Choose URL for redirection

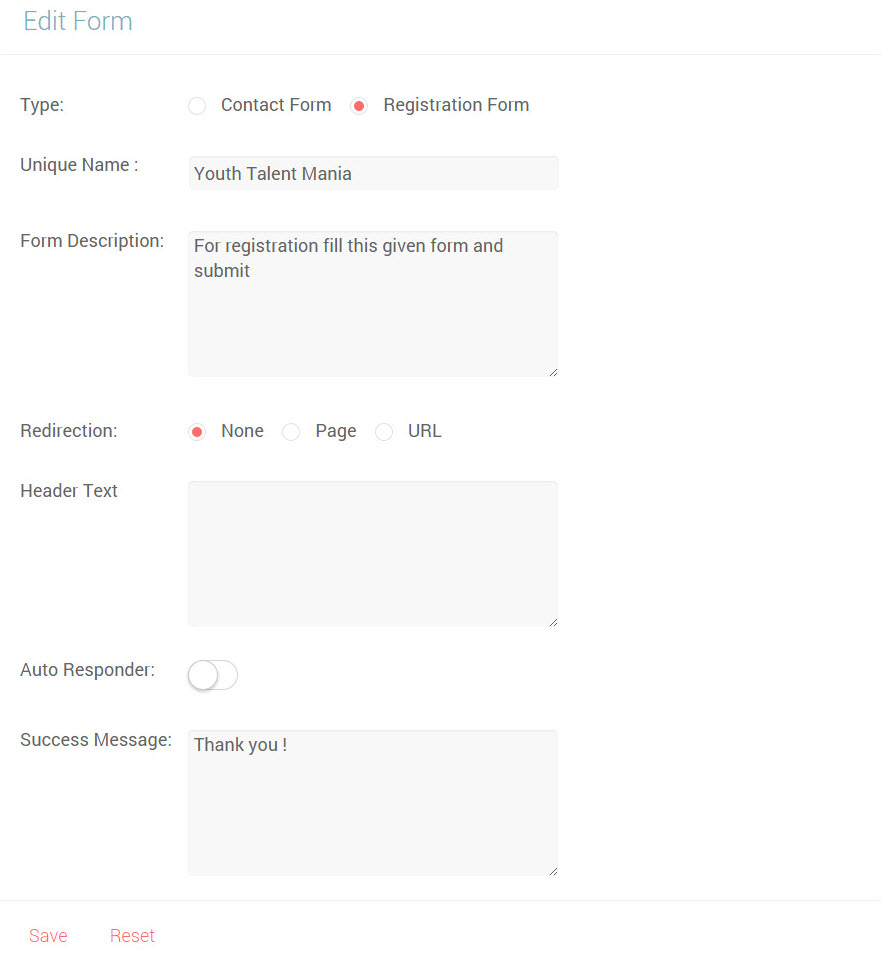[384, 432]
